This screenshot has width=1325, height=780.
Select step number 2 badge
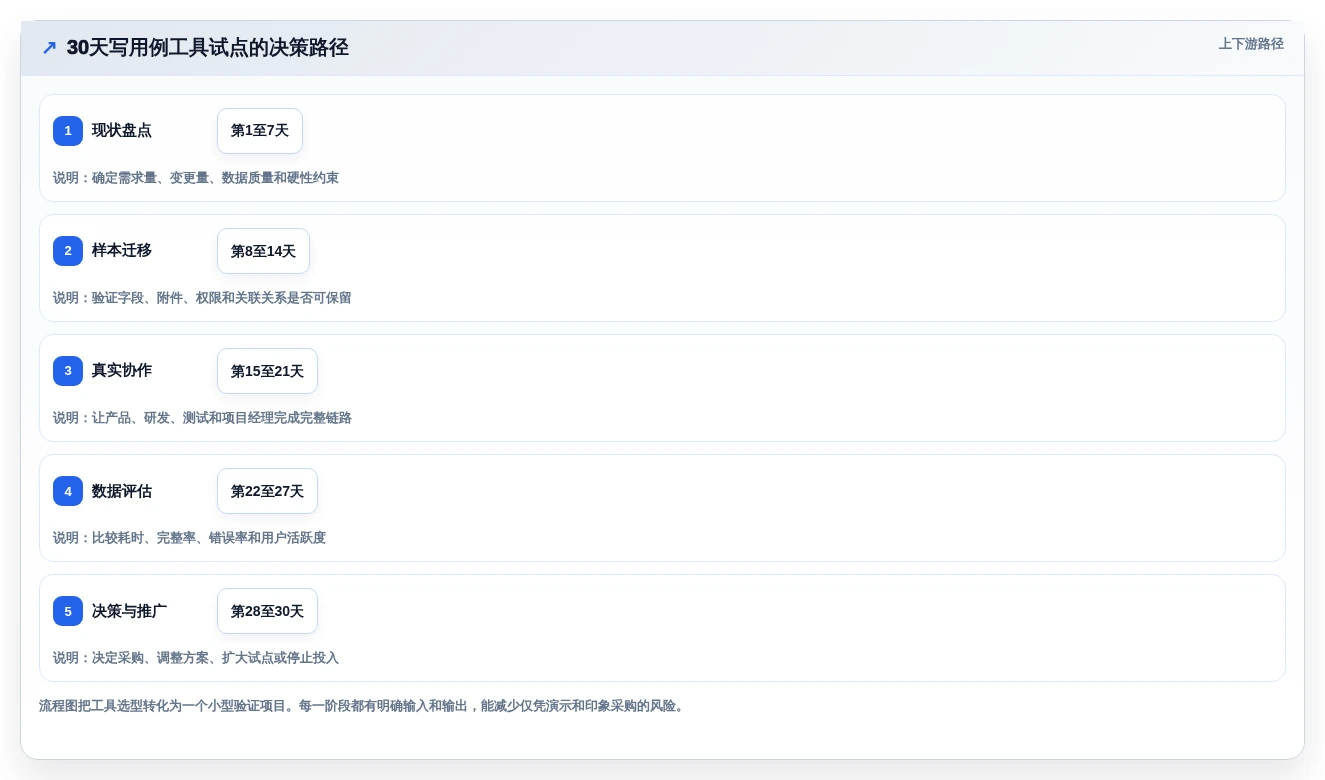68,251
